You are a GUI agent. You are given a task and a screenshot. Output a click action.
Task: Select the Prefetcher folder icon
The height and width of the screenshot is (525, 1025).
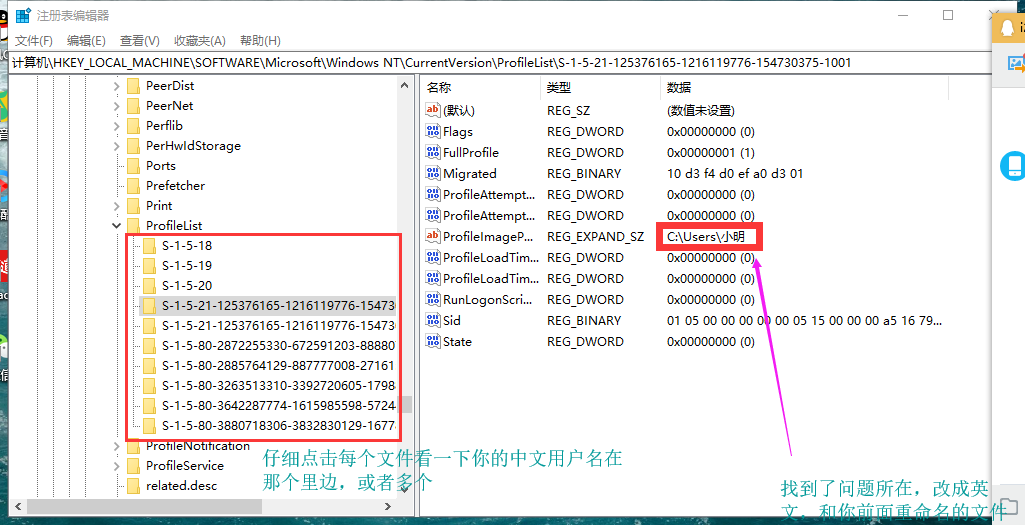[x=133, y=186]
